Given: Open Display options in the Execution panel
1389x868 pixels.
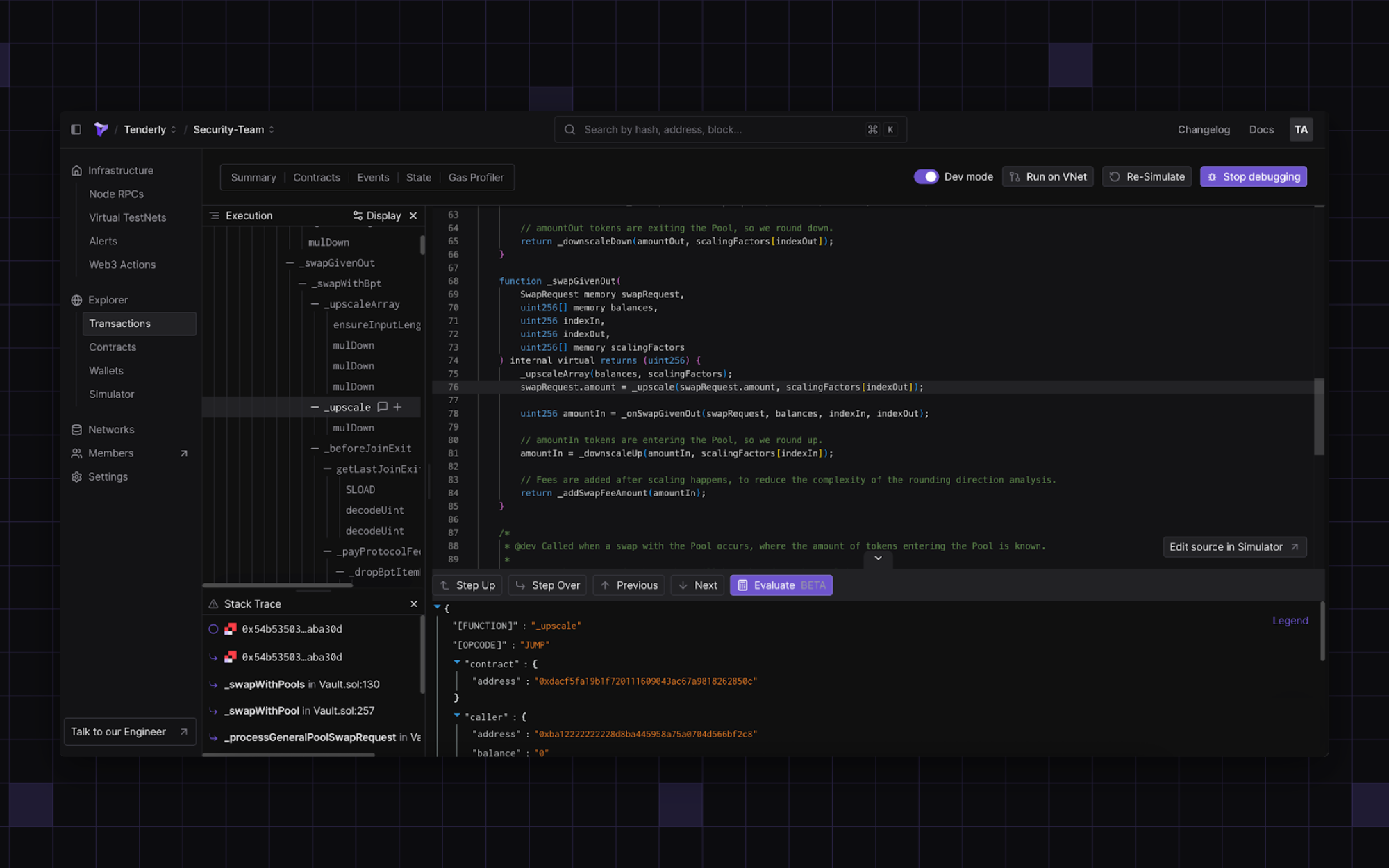Looking at the screenshot, I should pos(378,215).
